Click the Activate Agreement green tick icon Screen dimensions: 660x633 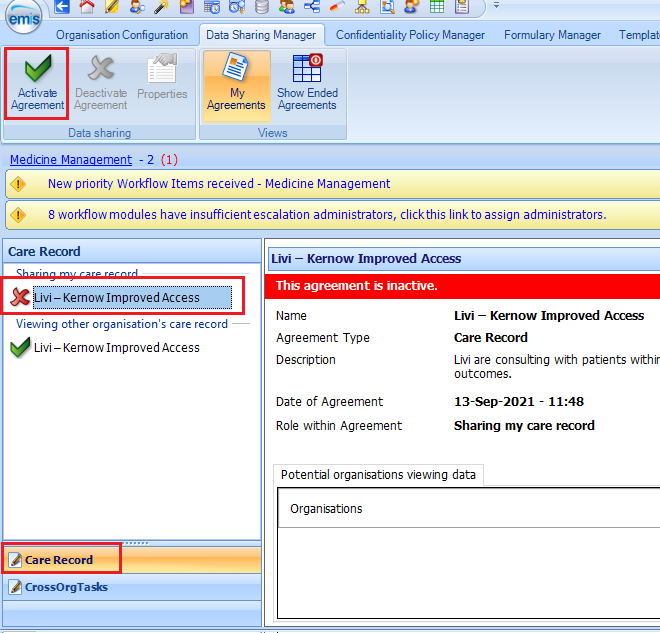coord(37,71)
